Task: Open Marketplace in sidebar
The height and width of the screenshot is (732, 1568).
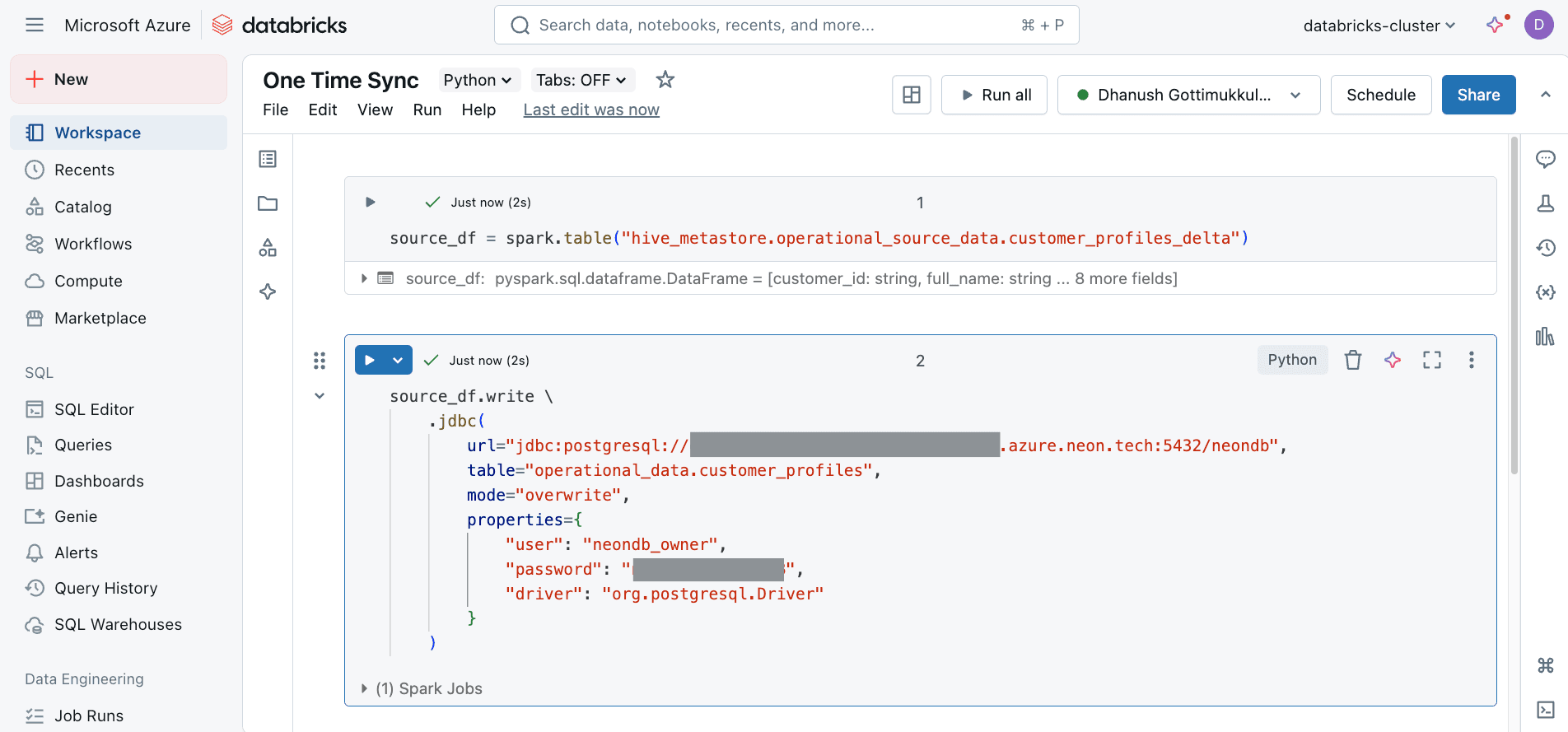Action: pyautogui.click(x=119, y=318)
